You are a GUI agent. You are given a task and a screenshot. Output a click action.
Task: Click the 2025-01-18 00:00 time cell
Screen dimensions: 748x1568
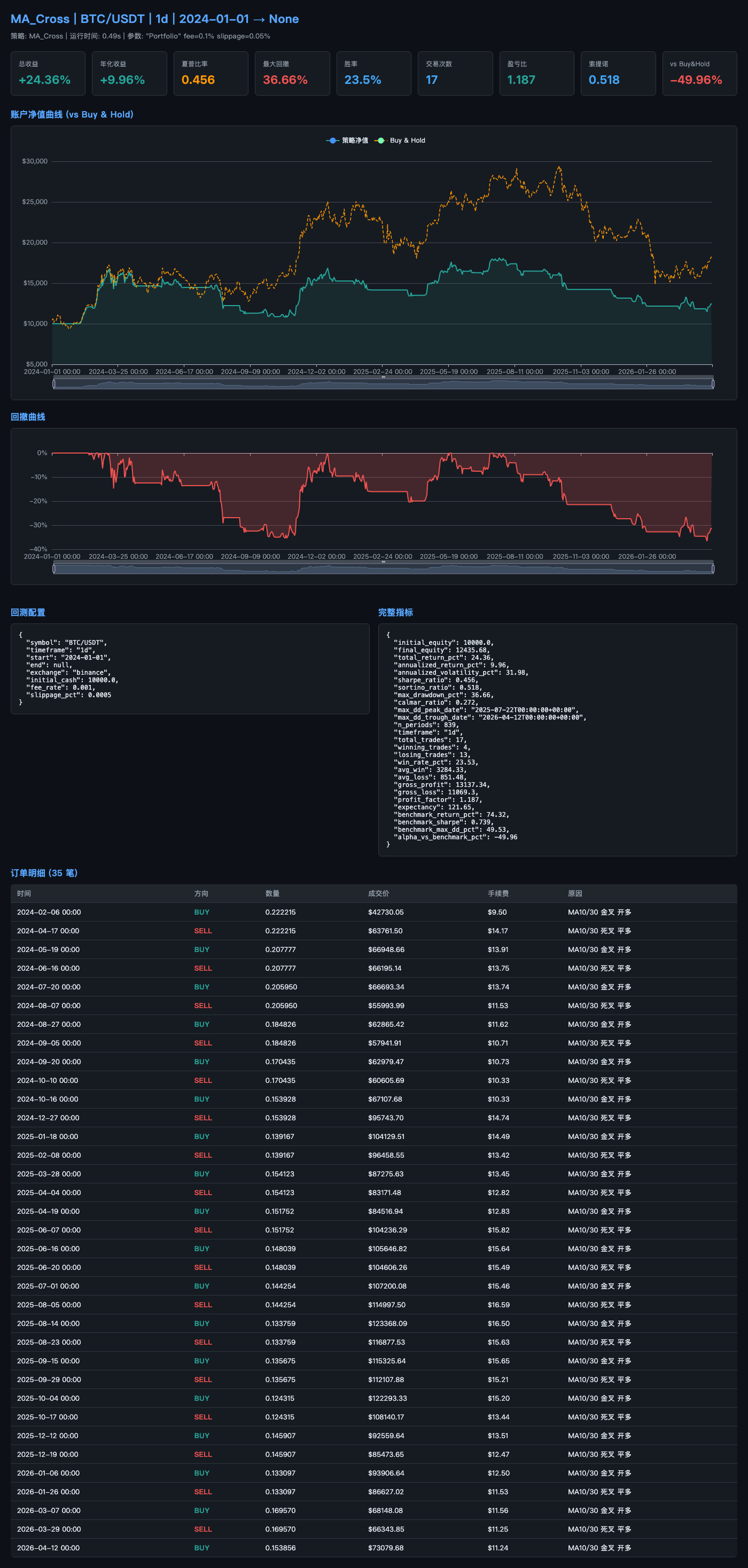[x=48, y=1136]
